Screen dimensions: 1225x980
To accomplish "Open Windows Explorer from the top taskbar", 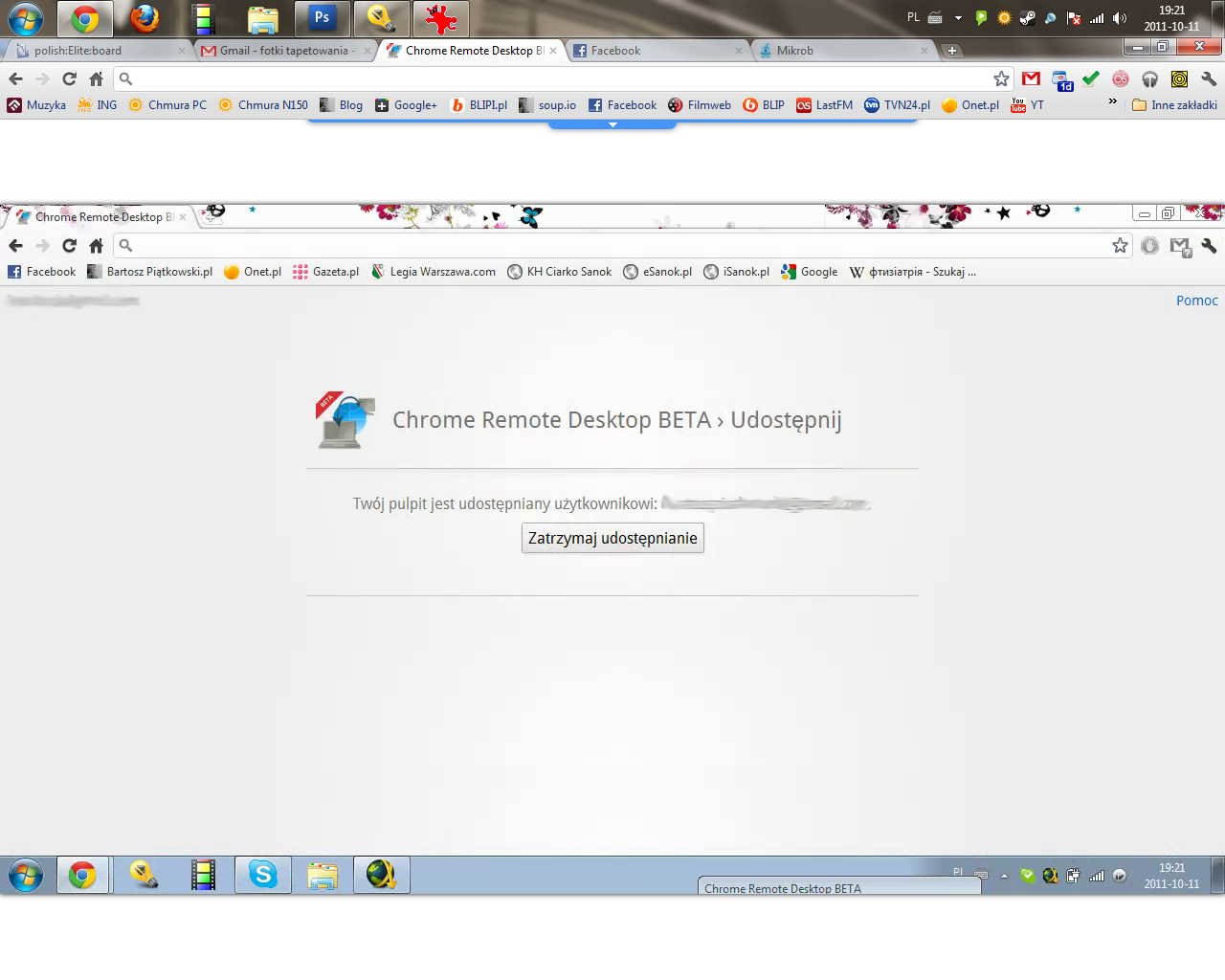I will click(x=262, y=18).
